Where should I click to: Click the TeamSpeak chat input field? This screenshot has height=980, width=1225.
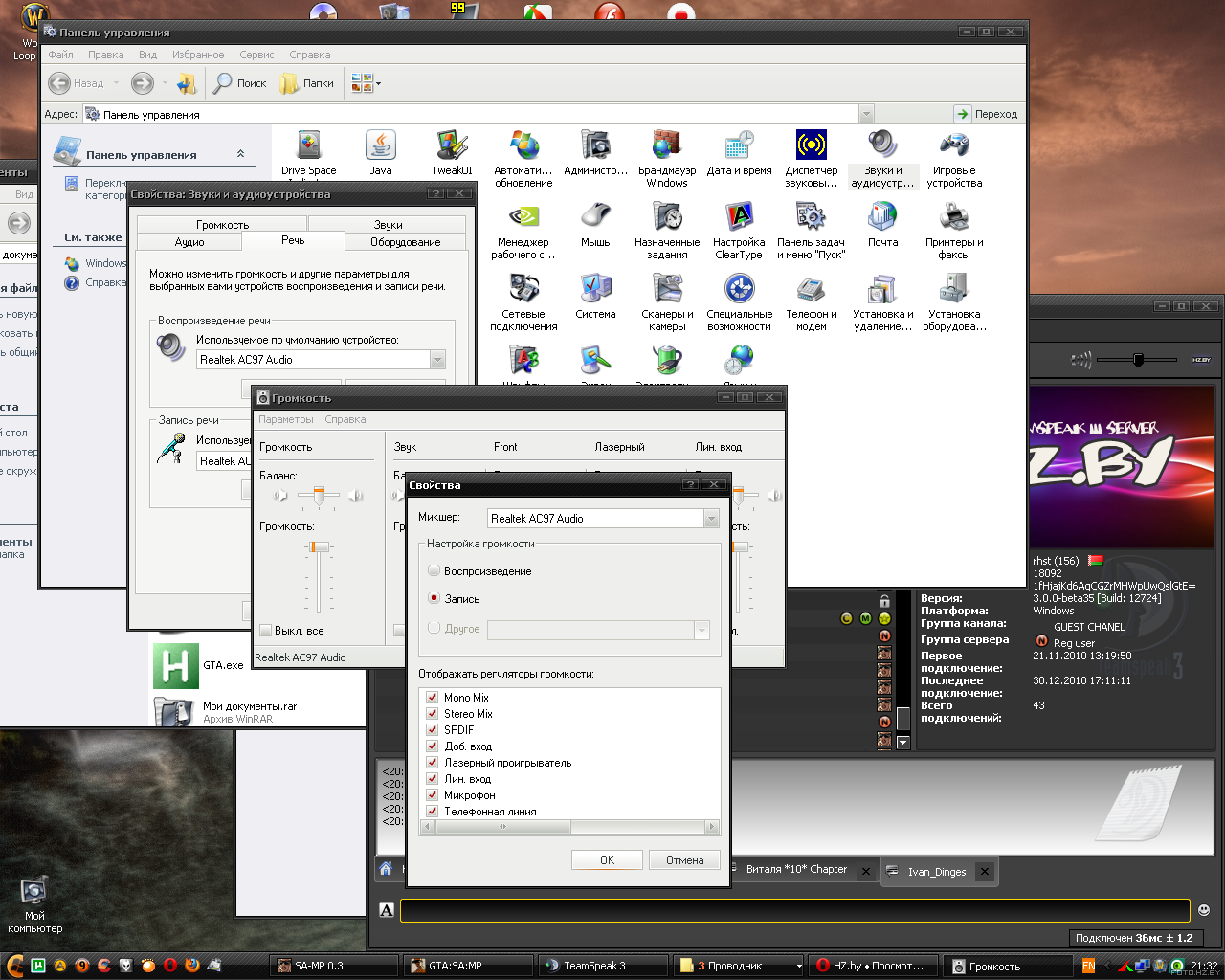point(794,910)
